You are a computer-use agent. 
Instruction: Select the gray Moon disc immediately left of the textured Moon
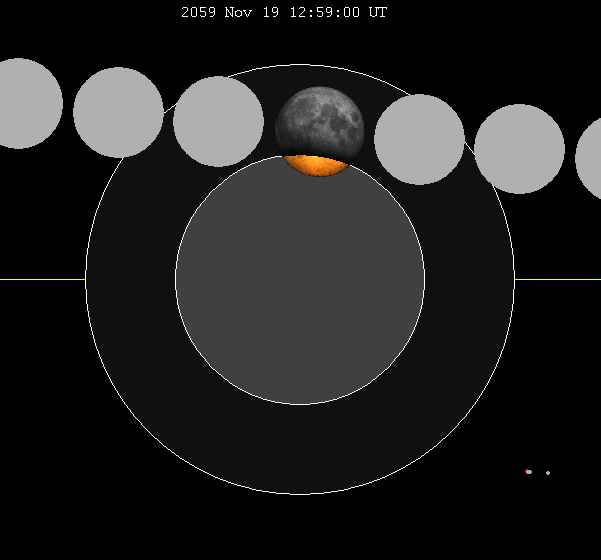tap(218, 121)
